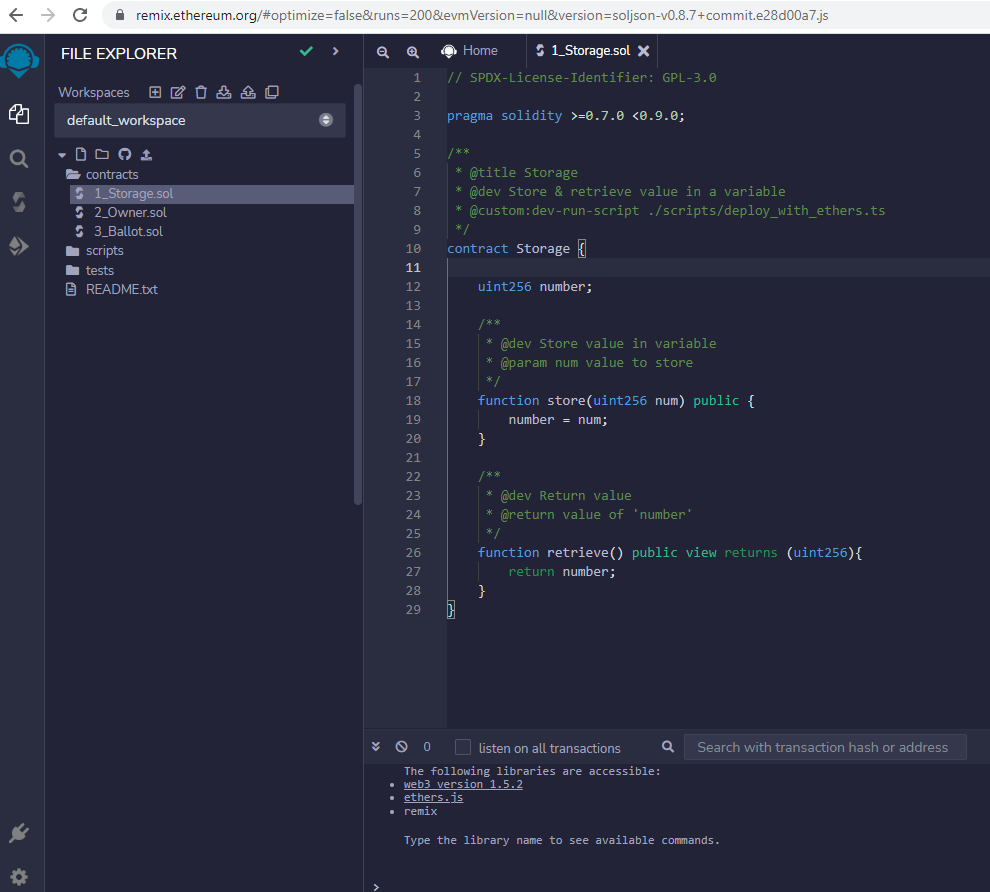Open the ethers.js link
Screen dimensions: 990x892
[433, 797]
